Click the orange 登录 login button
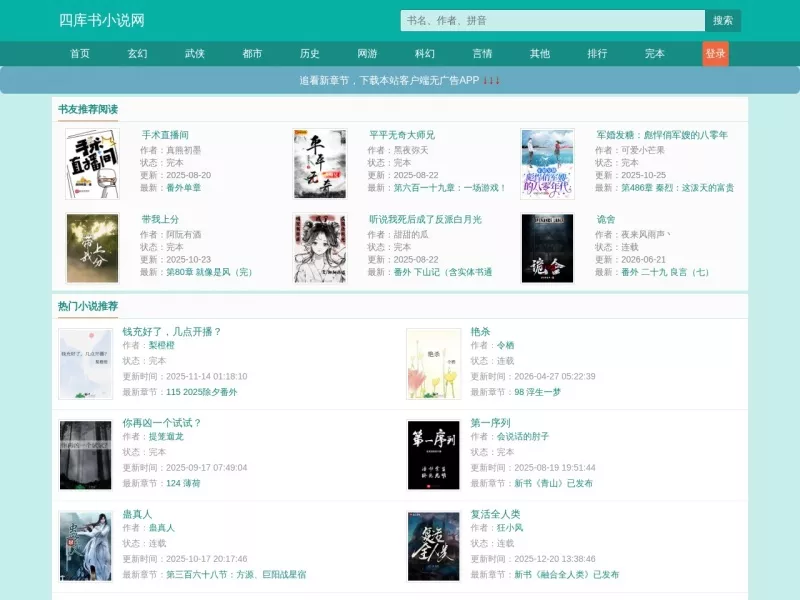Screen dimensions: 800x600 click(x=715, y=54)
